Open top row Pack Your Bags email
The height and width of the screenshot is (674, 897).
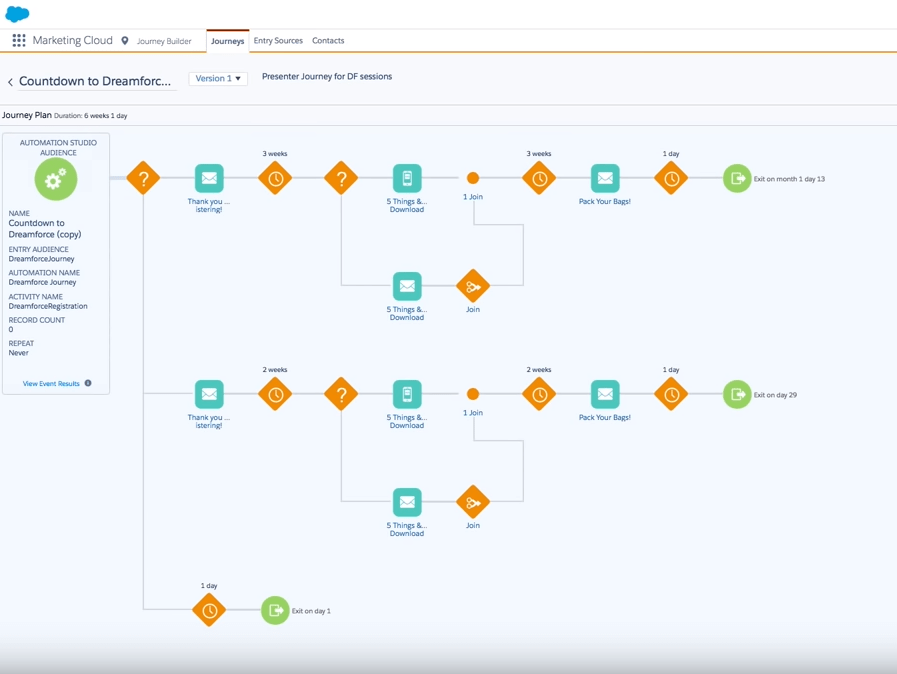click(x=605, y=179)
